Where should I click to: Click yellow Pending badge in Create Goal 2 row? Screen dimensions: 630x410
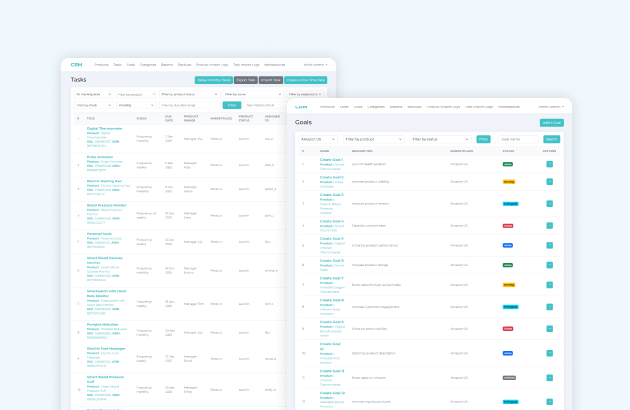point(509,182)
